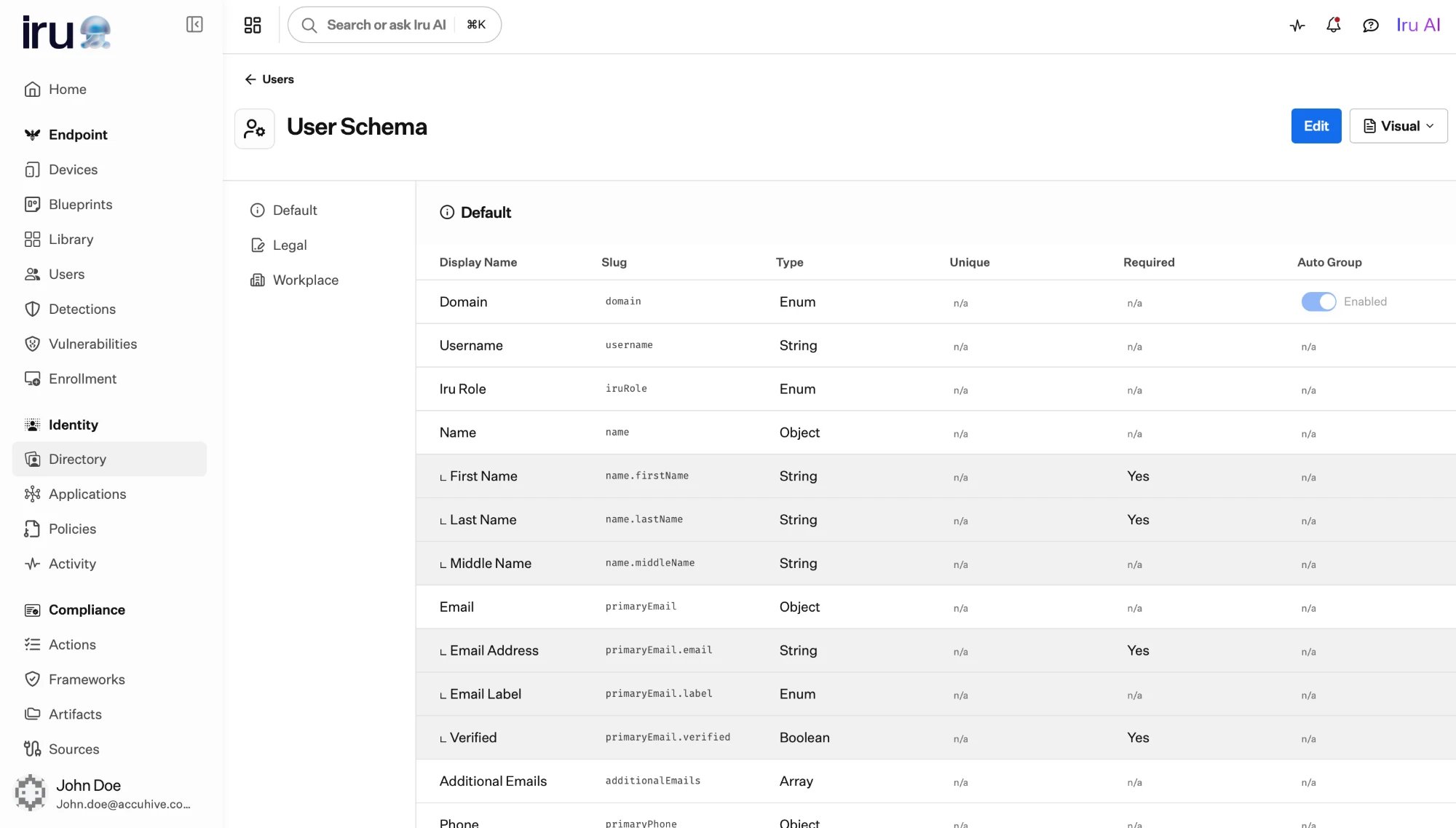Click the iruRole slug
The width and height of the screenshot is (1456, 828).
tap(625, 389)
